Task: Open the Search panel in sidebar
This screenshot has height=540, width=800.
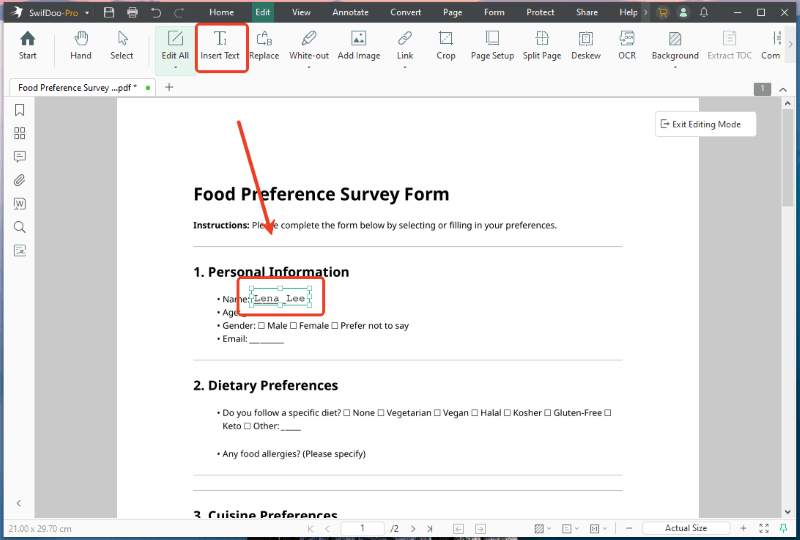Action: [19, 227]
